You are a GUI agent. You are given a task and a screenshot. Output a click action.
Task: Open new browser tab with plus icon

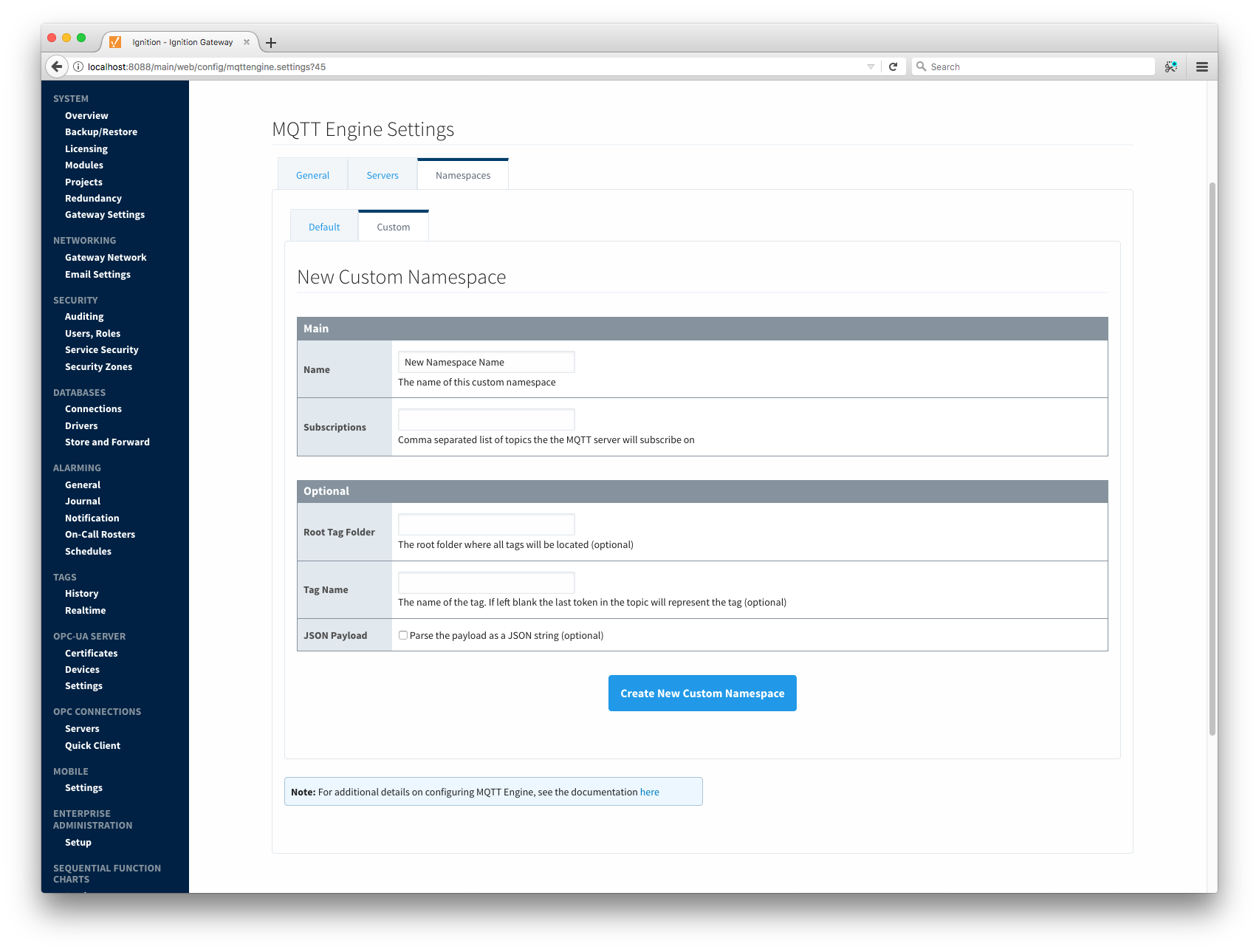[271, 43]
